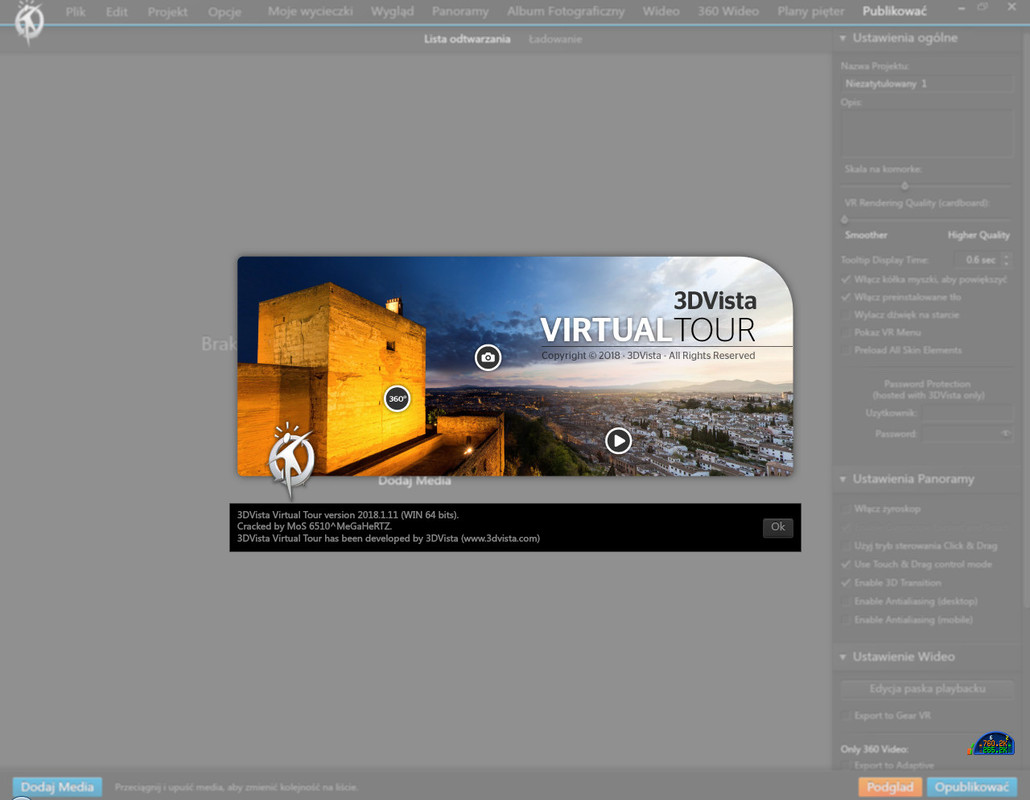Click the version 2018.1.11 text line
This screenshot has width=1030, height=800.
[x=347, y=514]
